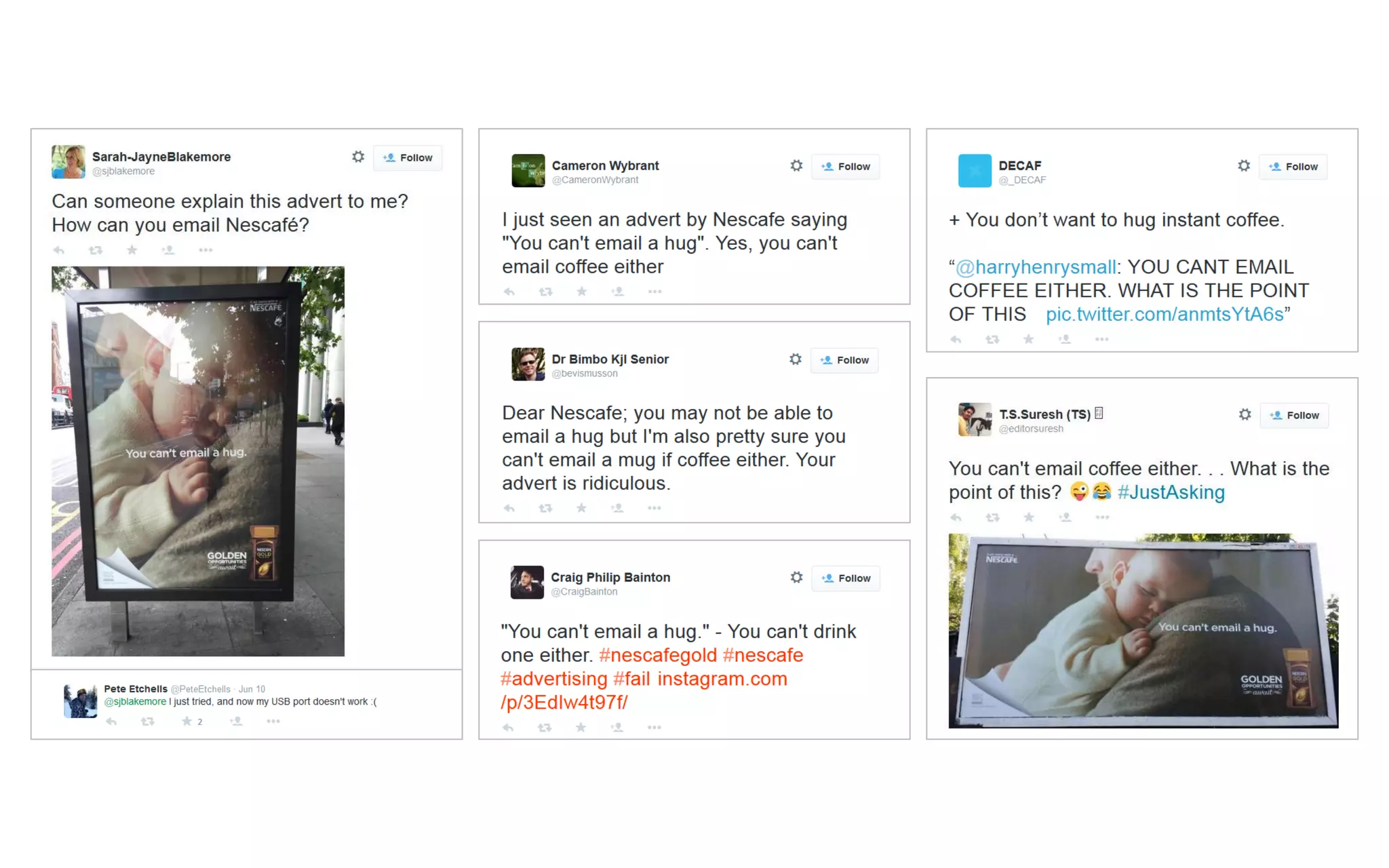Reply to Craig Philip Bainton's tweet
The width and height of the screenshot is (1389, 868).
[x=509, y=727]
